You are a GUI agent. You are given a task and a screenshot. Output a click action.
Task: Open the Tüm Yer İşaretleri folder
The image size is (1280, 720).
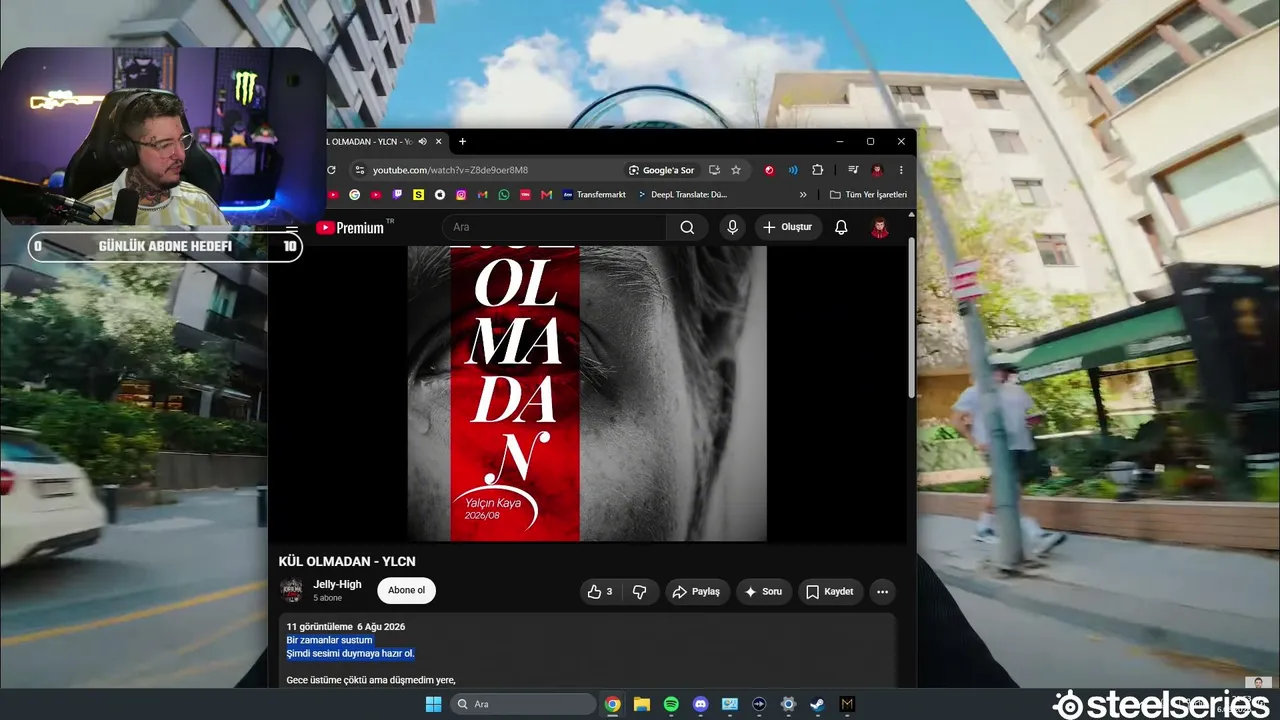[868, 195]
